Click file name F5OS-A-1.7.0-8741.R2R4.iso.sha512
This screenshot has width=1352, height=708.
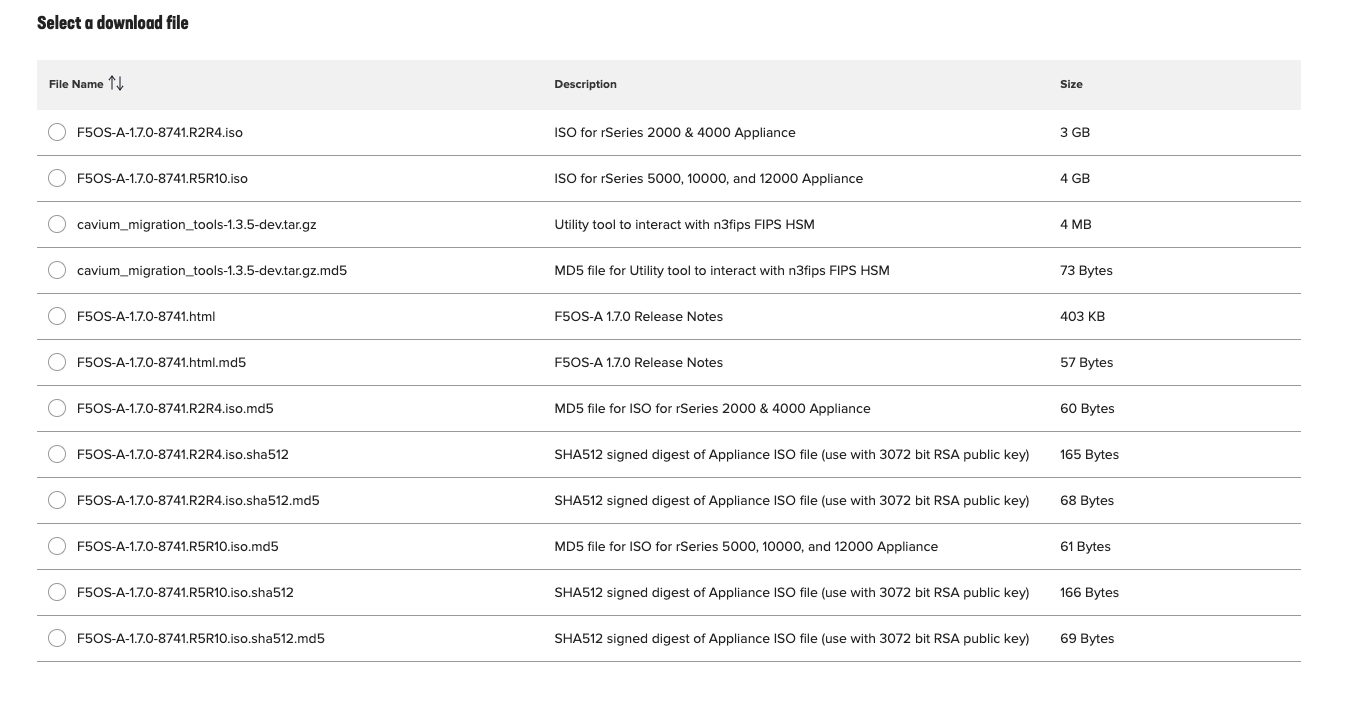click(x=183, y=454)
